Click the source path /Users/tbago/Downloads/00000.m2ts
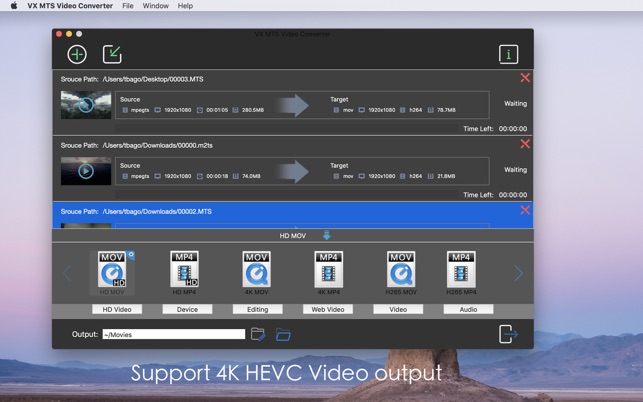 (x=157, y=145)
